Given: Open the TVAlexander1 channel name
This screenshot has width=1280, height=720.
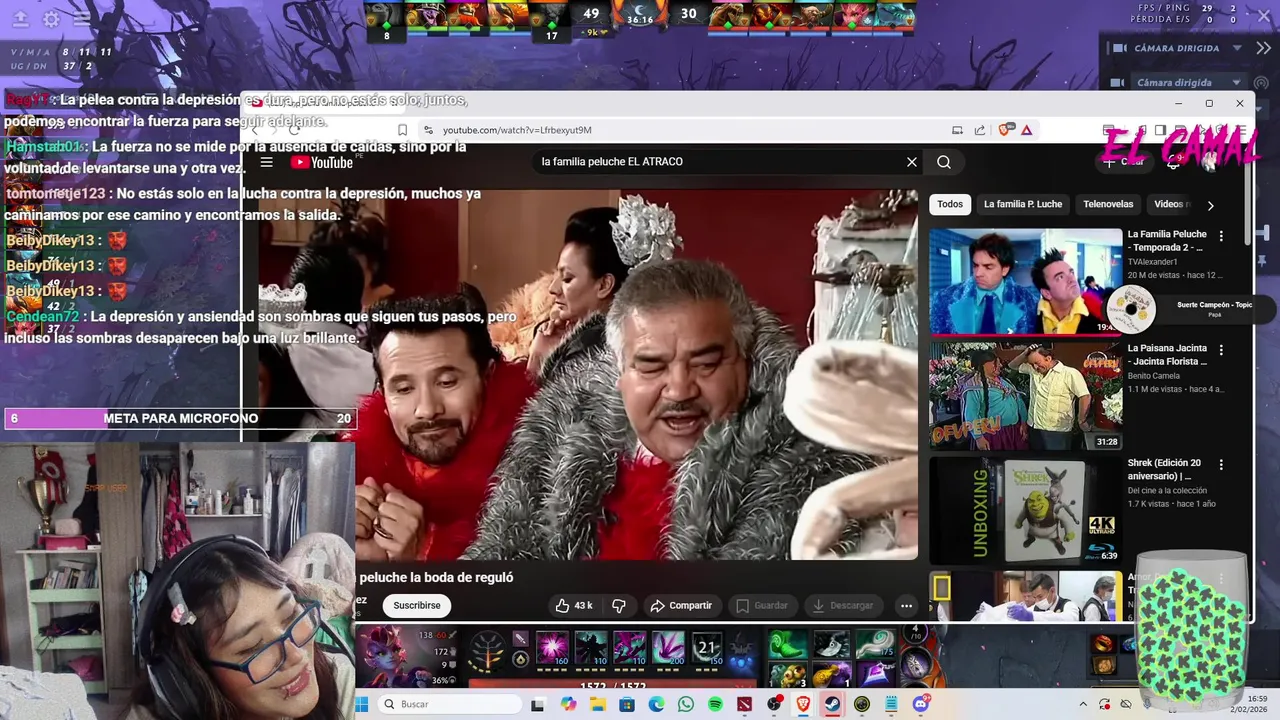Looking at the screenshot, I should (1152, 262).
